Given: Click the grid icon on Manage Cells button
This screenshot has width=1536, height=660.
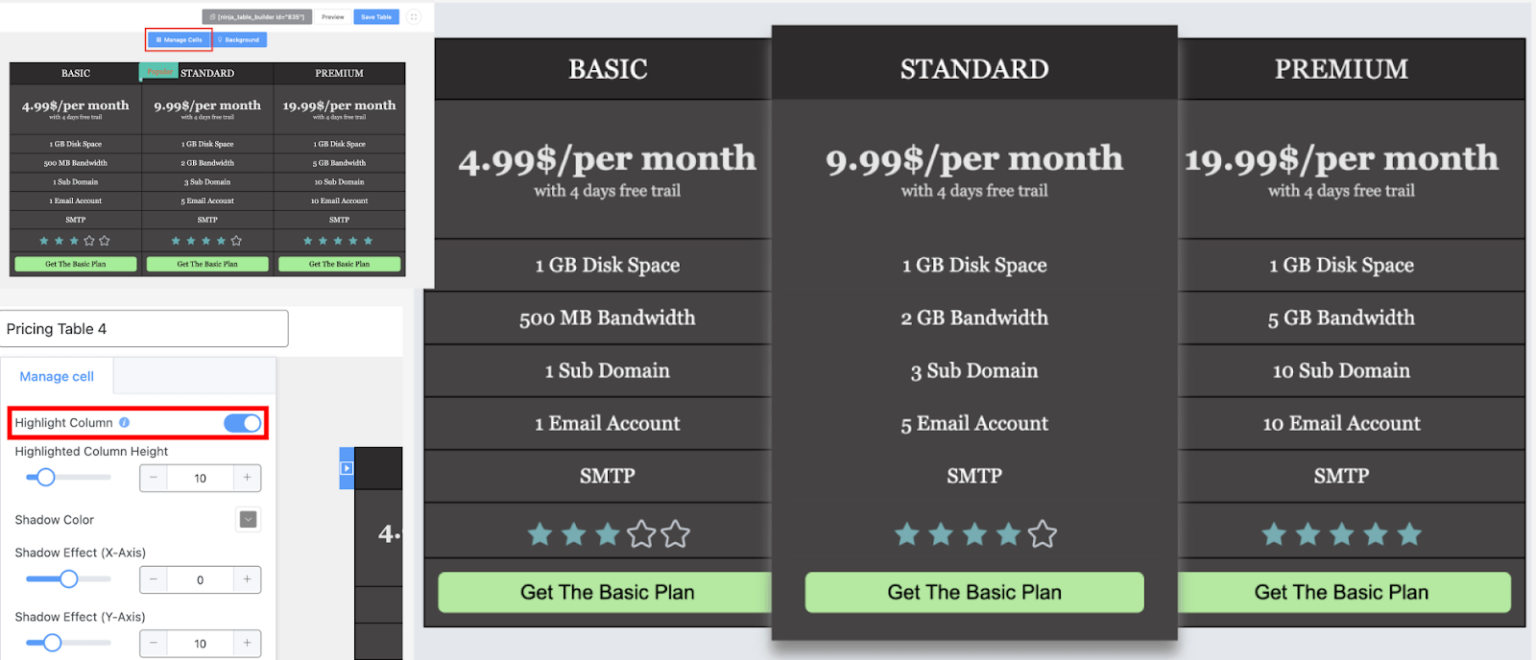Looking at the screenshot, I should coord(161,40).
